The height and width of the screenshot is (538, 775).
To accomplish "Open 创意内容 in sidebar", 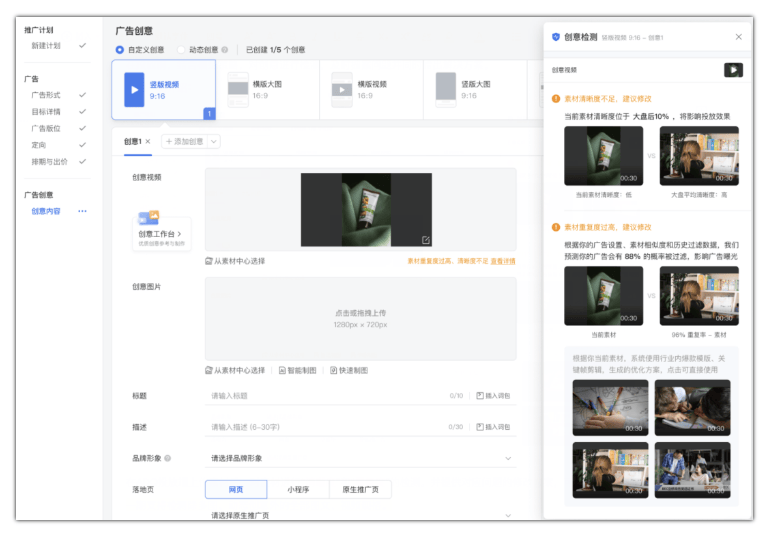I will coord(46,211).
